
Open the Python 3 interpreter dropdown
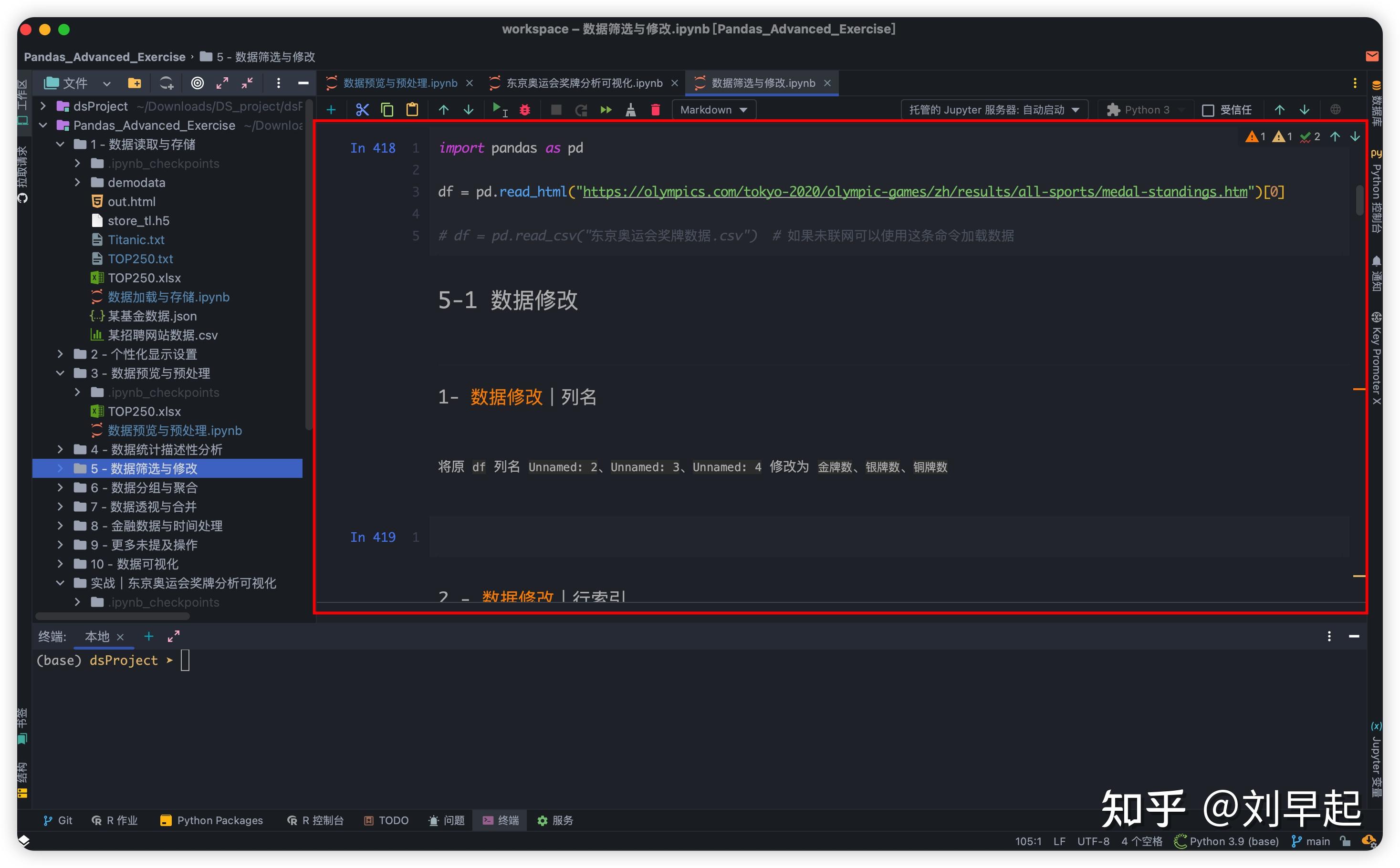pyautogui.click(x=1144, y=109)
